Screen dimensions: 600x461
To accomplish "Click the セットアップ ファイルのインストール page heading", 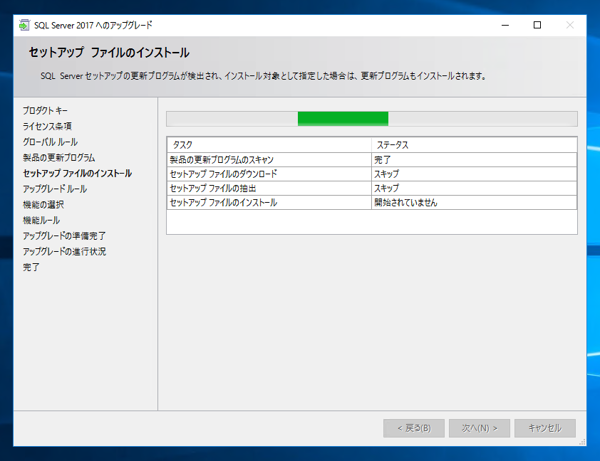I will click(109, 52).
